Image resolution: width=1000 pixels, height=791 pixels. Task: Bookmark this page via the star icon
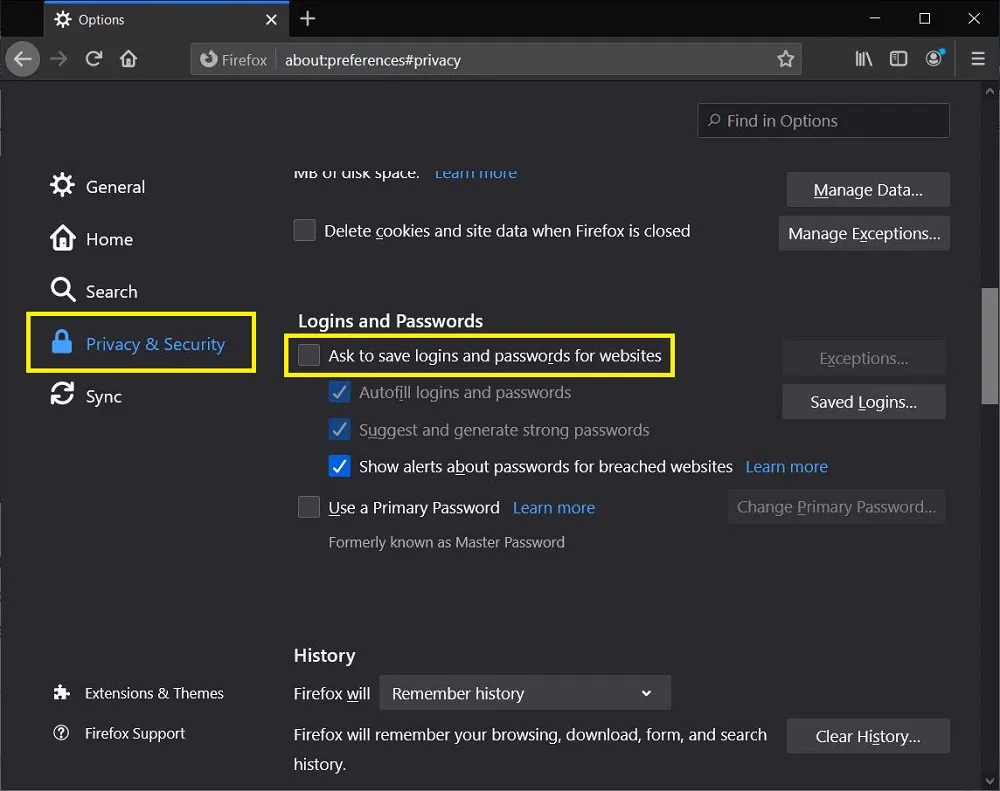click(x=786, y=58)
